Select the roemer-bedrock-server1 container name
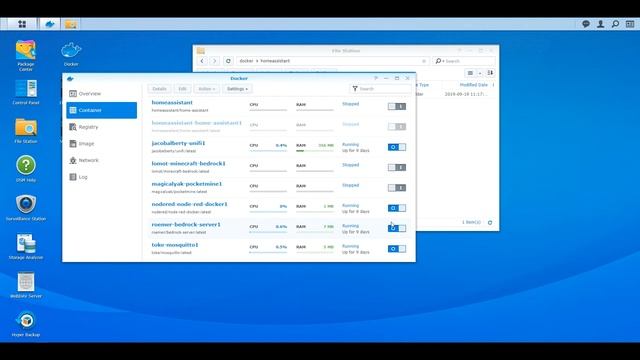This screenshot has height=360, width=640. [186, 224]
